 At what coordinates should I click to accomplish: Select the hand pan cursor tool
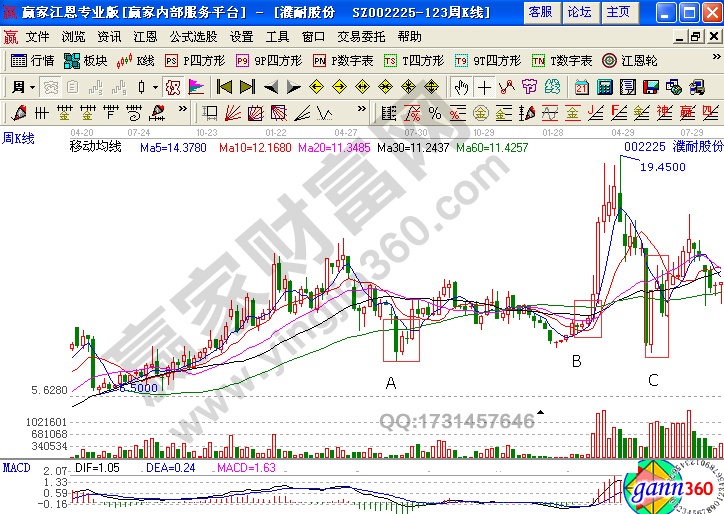(461, 87)
